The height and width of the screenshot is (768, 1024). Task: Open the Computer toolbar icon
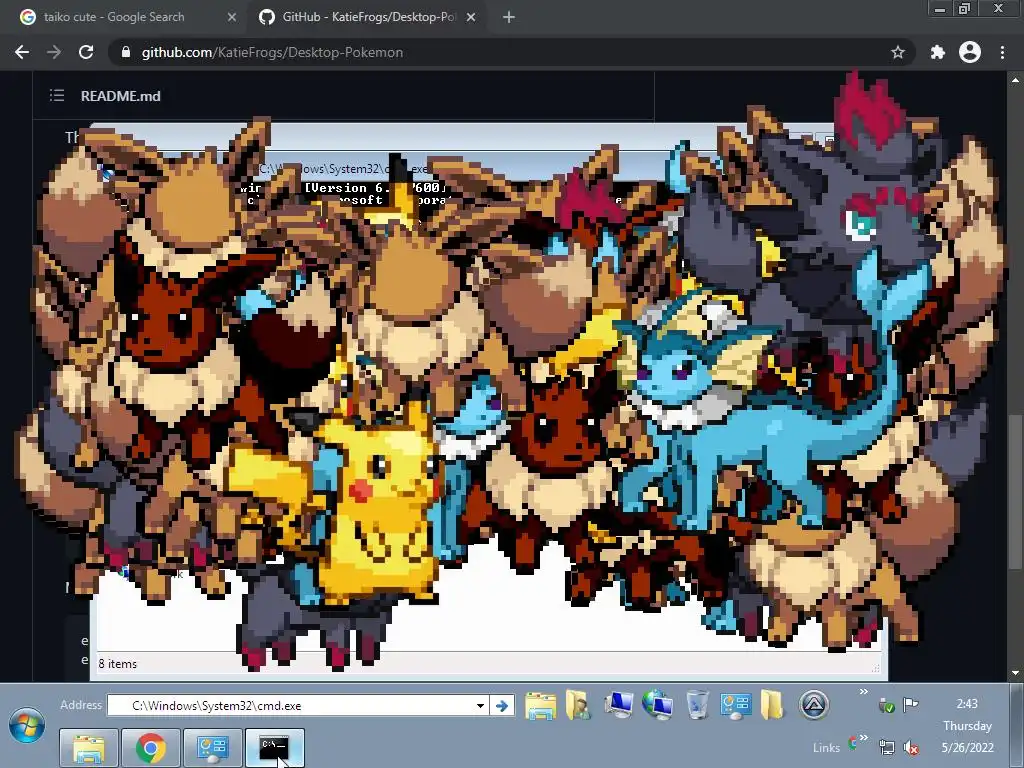coord(618,704)
